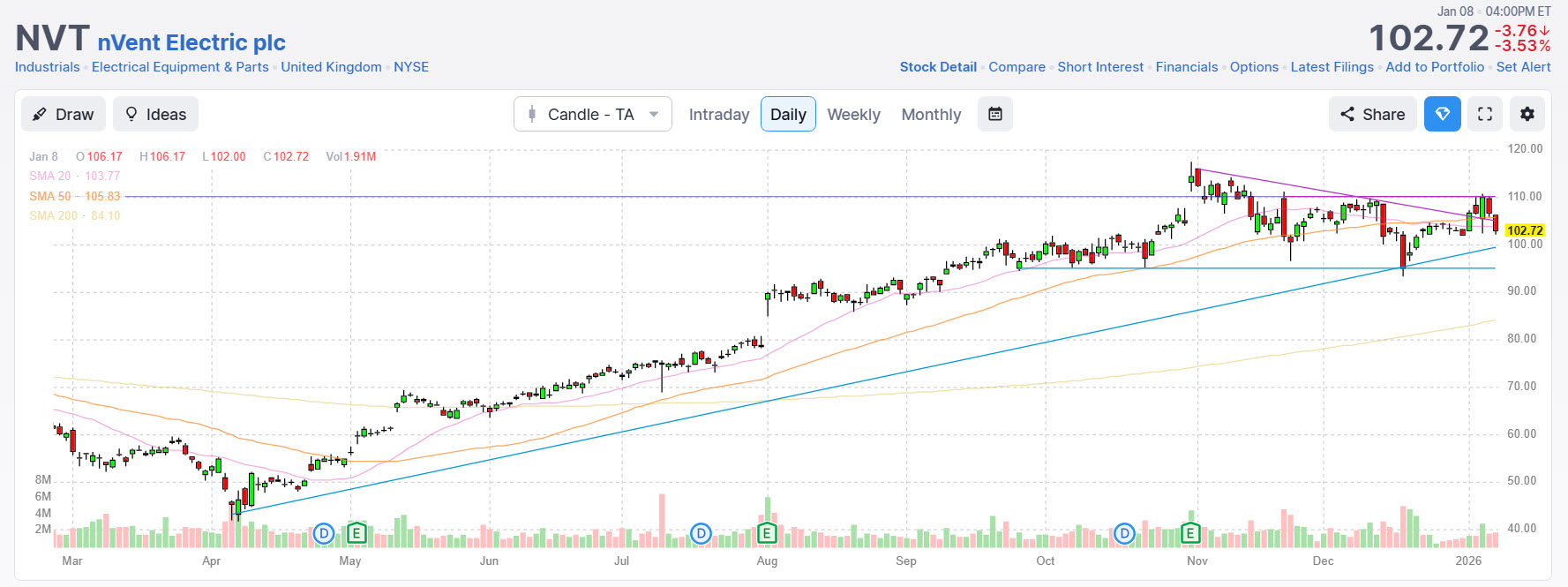Click Add to Portfolio link

(1435, 67)
